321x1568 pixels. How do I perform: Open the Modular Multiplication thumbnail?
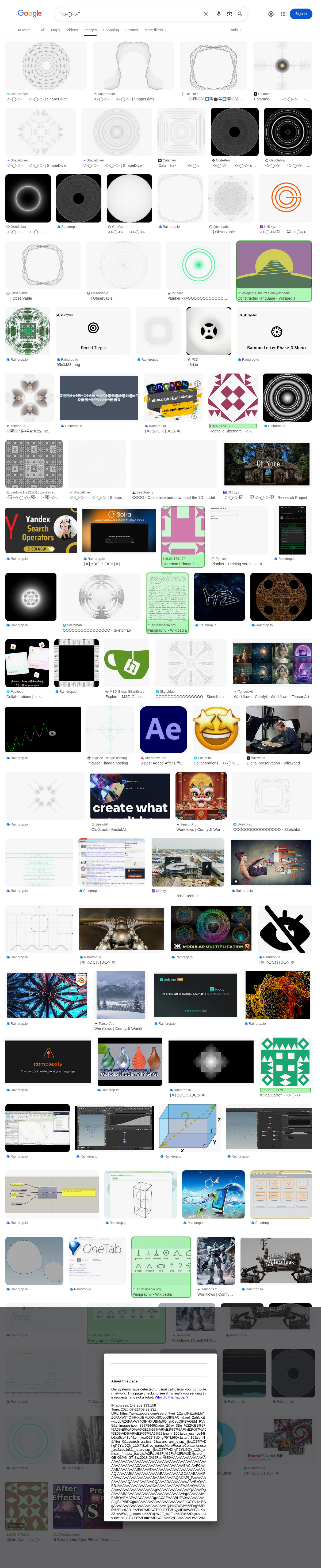click(x=212, y=929)
